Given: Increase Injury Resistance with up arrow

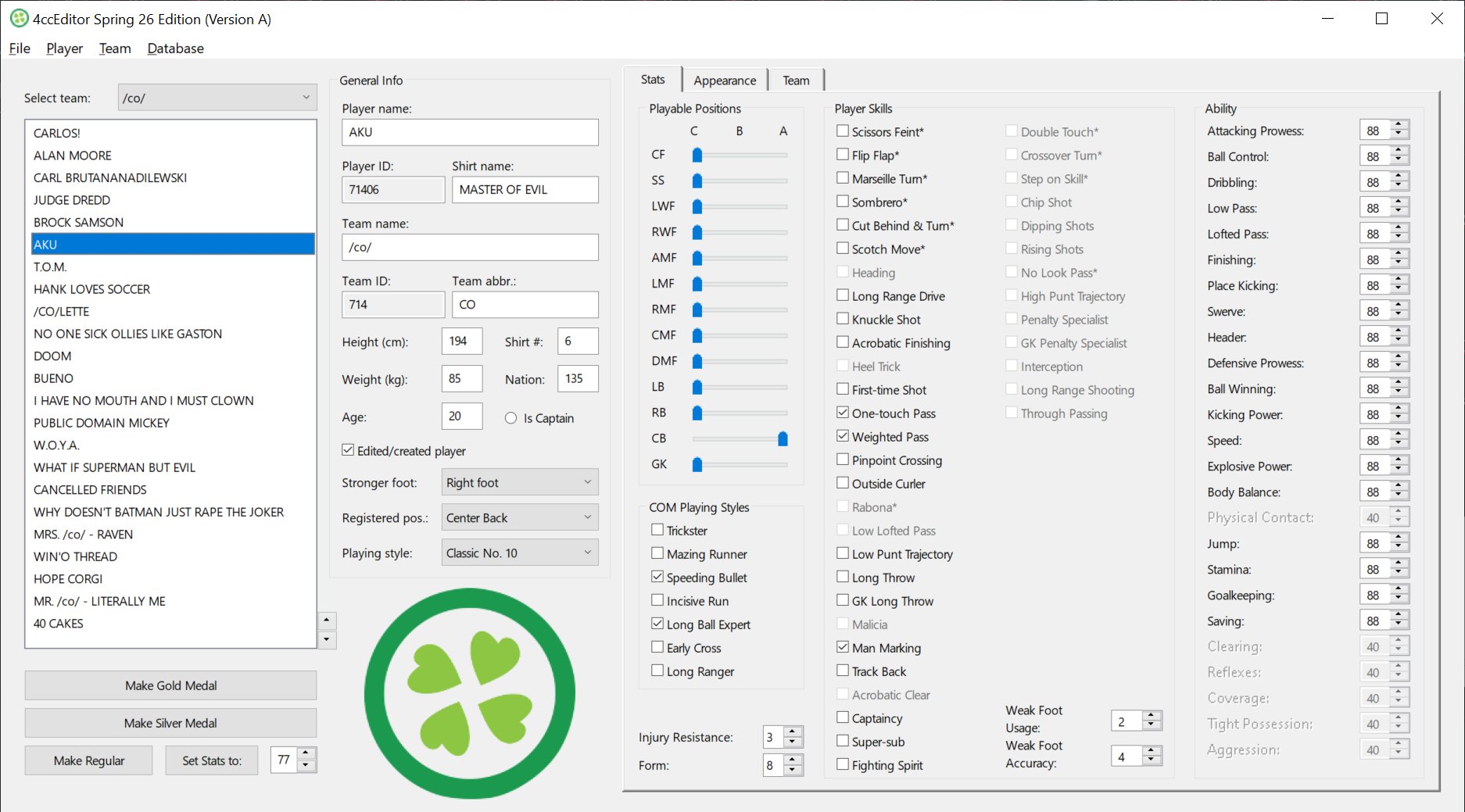Looking at the screenshot, I should pos(793,732).
